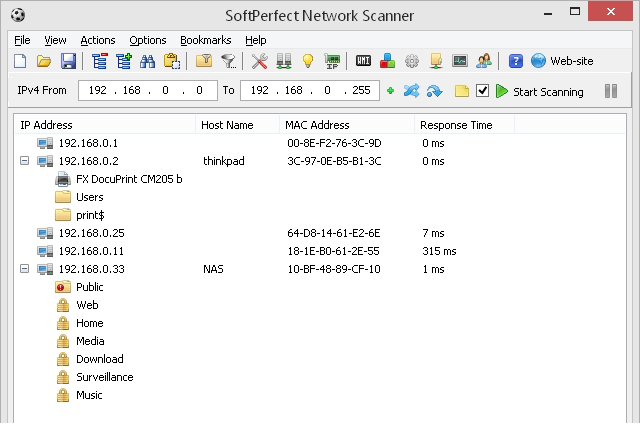Collapse all nodes with the tree minus icon
This screenshot has width=640, height=439.
tap(100, 61)
